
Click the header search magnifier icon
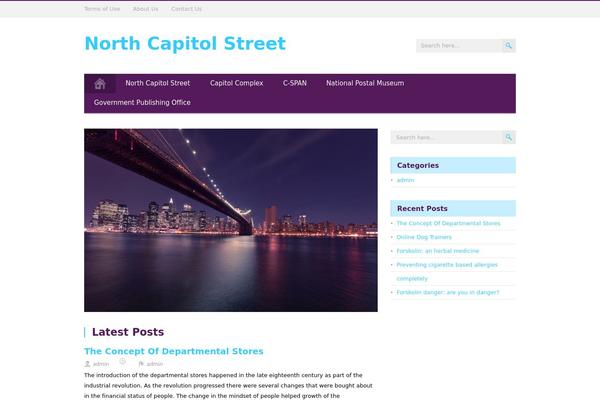point(509,46)
